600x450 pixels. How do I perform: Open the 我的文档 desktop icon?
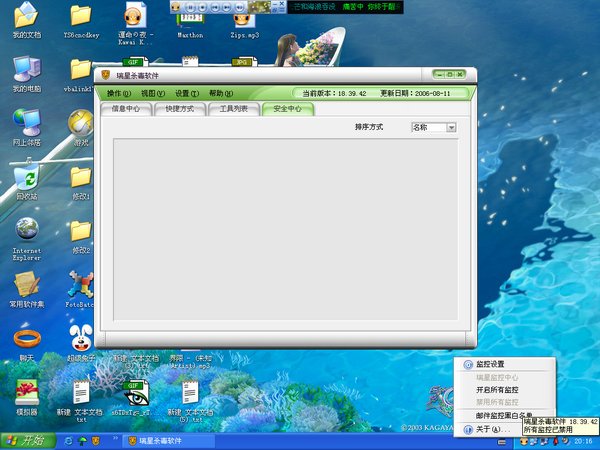click(x=26, y=20)
